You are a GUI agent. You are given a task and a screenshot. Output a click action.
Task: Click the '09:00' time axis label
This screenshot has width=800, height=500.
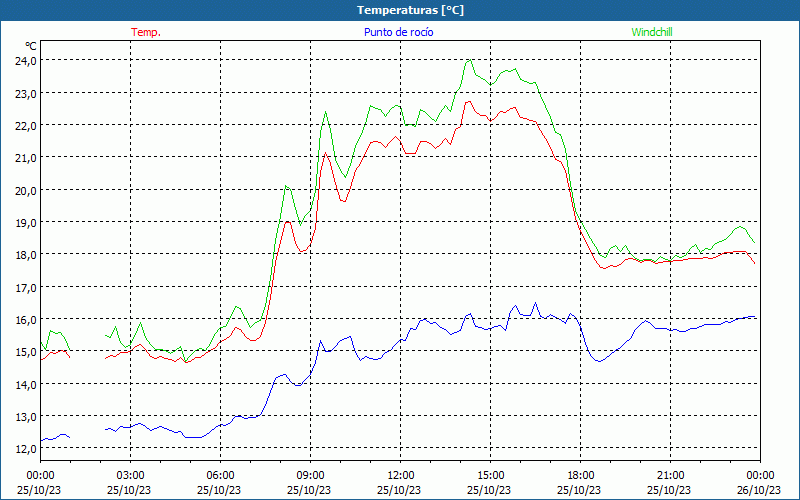pyautogui.click(x=310, y=476)
